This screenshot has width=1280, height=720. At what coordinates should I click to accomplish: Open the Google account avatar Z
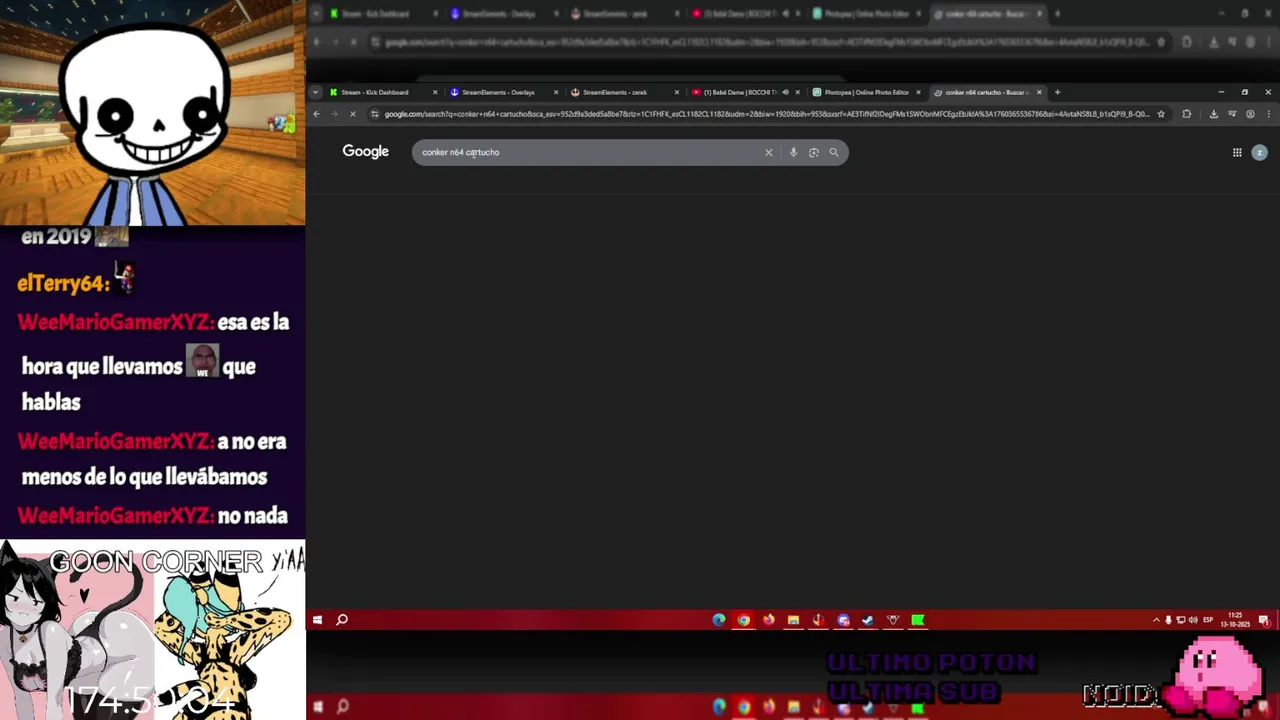[x=1259, y=152]
